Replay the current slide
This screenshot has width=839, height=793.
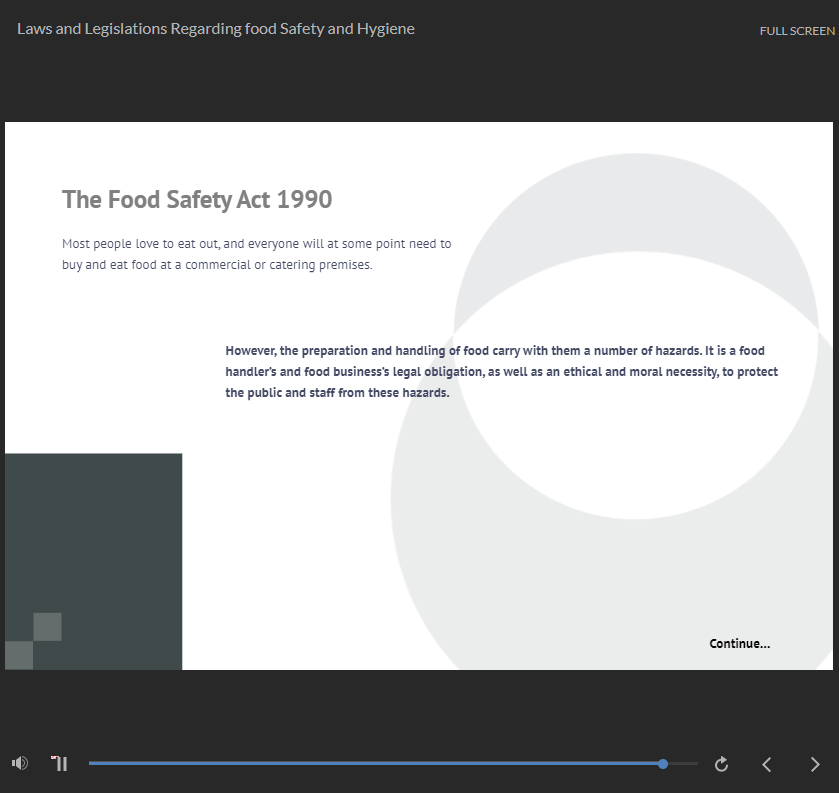point(721,764)
